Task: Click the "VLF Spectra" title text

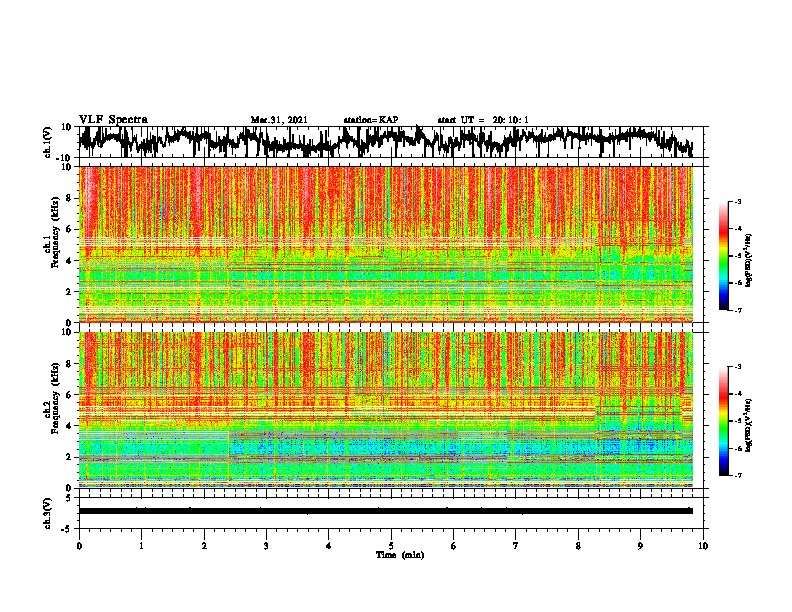Action: coord(113,120)
